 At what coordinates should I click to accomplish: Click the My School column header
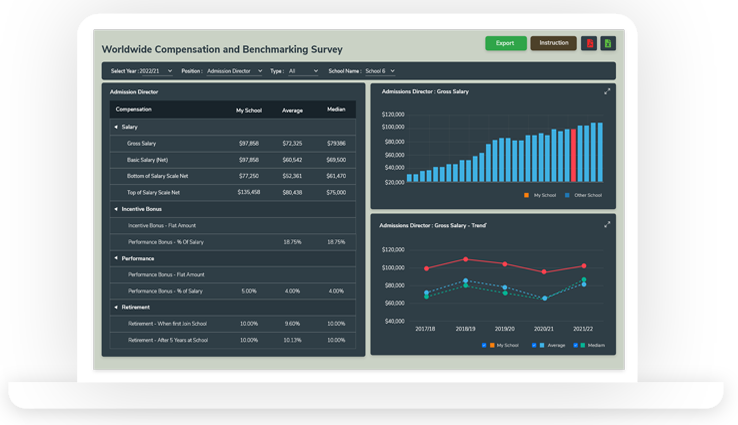249,111
